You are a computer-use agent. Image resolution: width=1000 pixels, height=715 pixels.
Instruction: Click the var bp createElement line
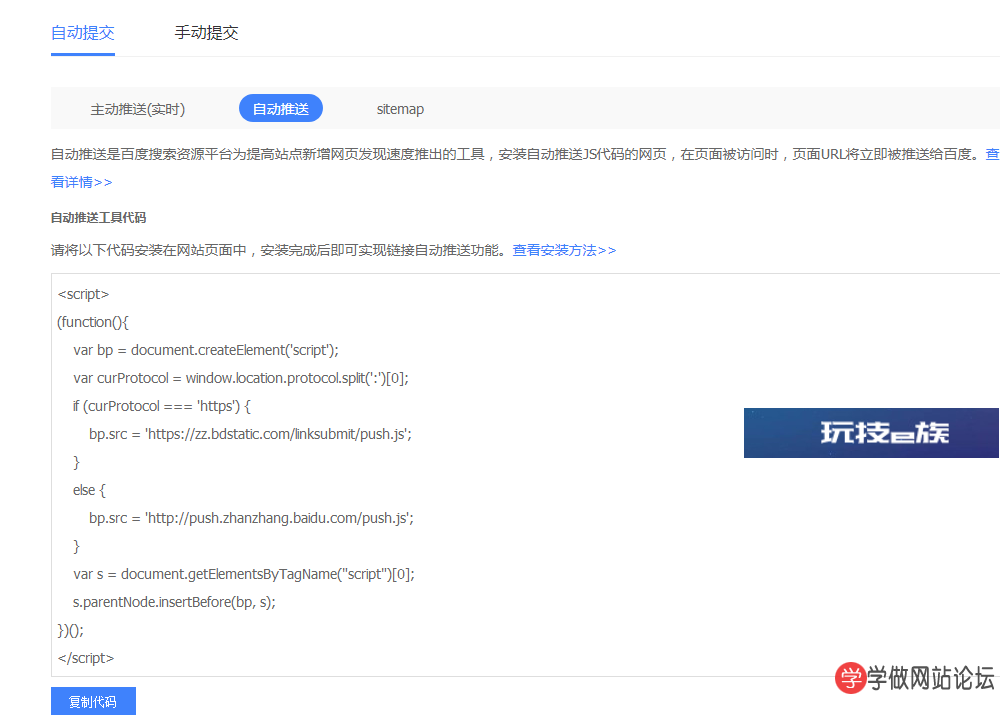tap(206, 350)
